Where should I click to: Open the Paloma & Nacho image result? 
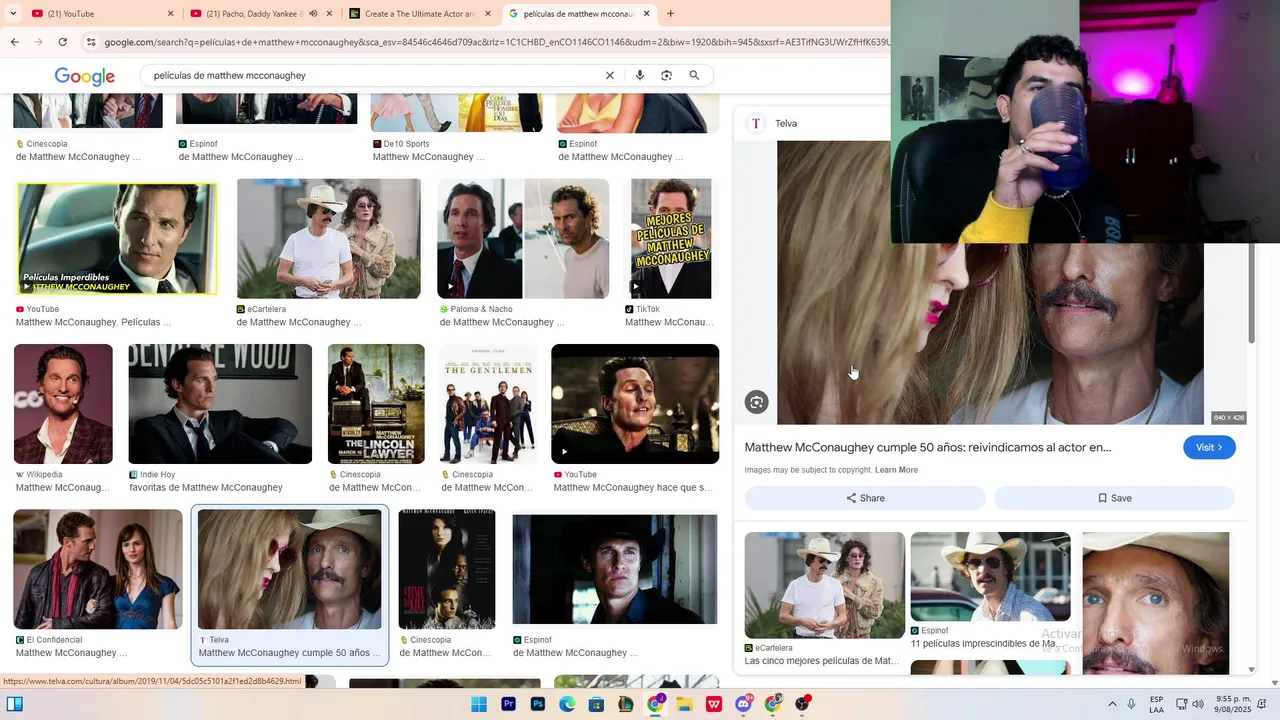[523, 238]
